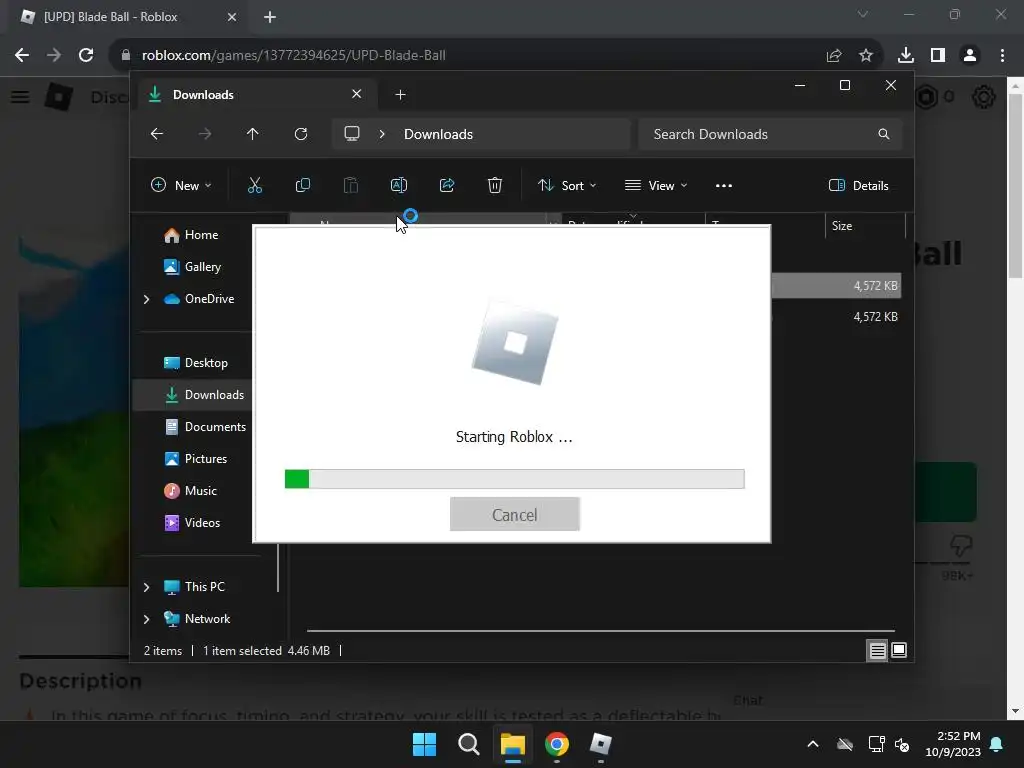Toggle Chrome side panel icon
The image size is (1024, 768).
coord(938,56)
